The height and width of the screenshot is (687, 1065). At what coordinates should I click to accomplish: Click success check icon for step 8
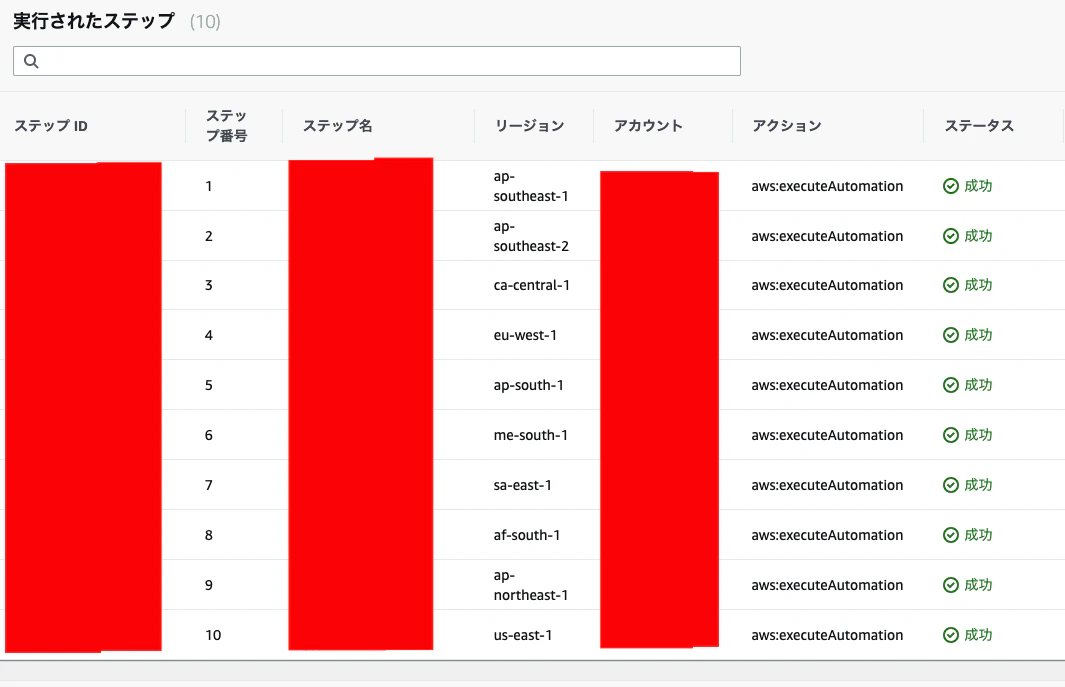951,535
